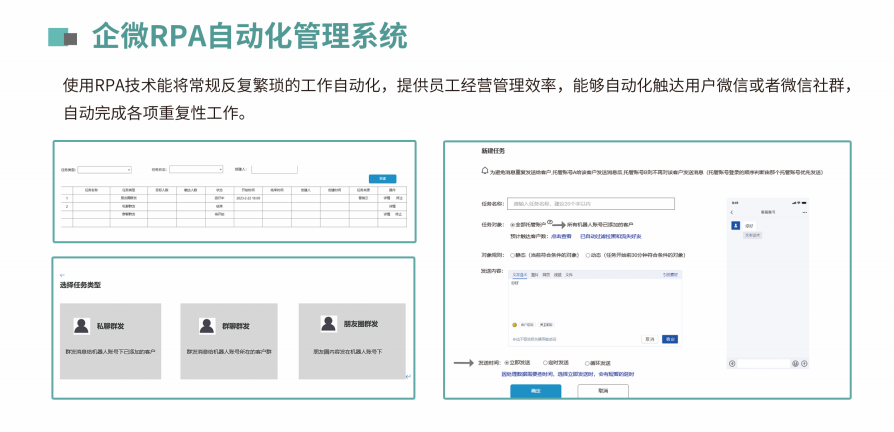
Task: Select the 朋友圈群发 task type card
Action: pos(352,341)
